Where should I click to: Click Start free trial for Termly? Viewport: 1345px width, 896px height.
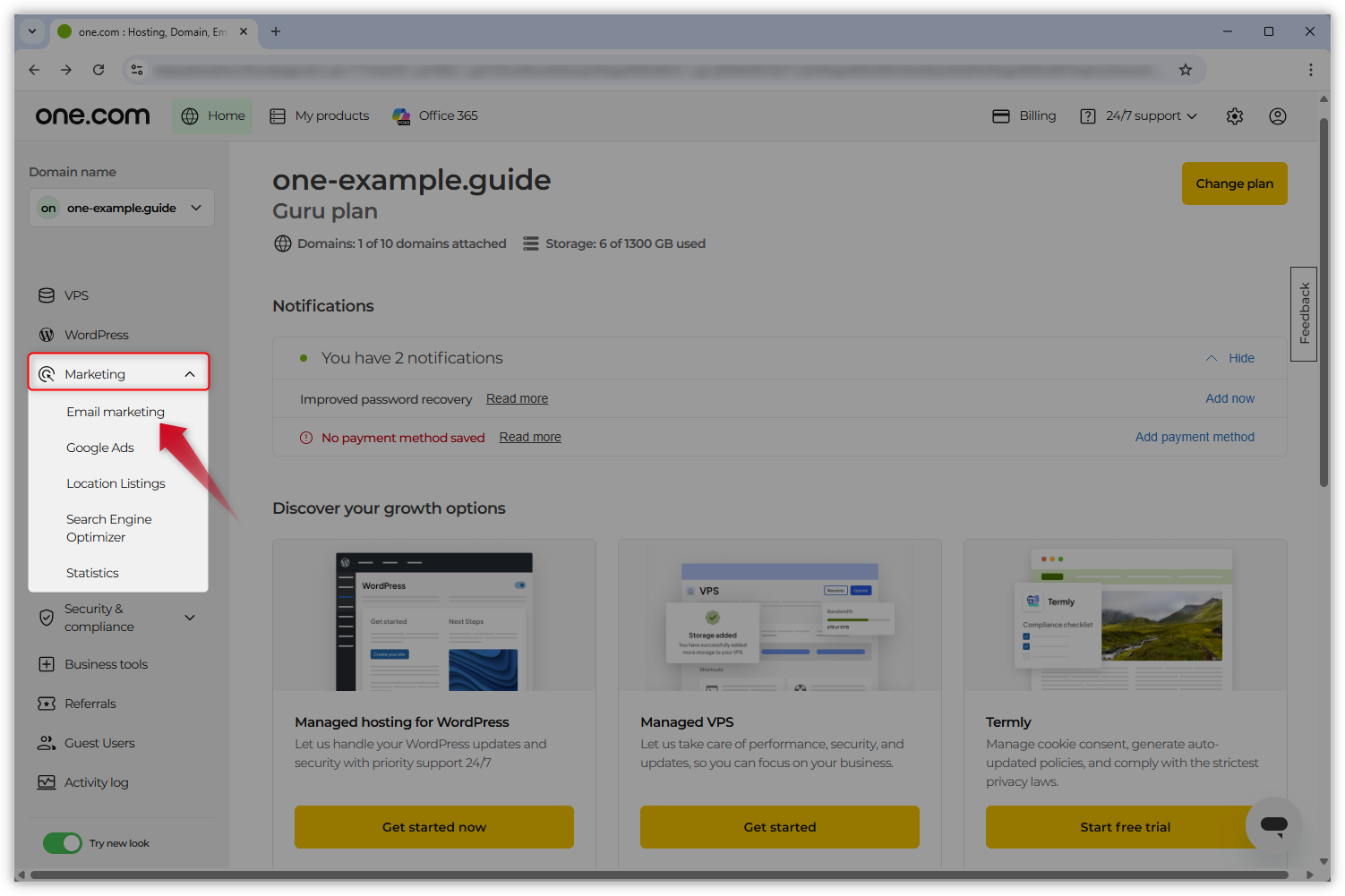point(1126,827)
